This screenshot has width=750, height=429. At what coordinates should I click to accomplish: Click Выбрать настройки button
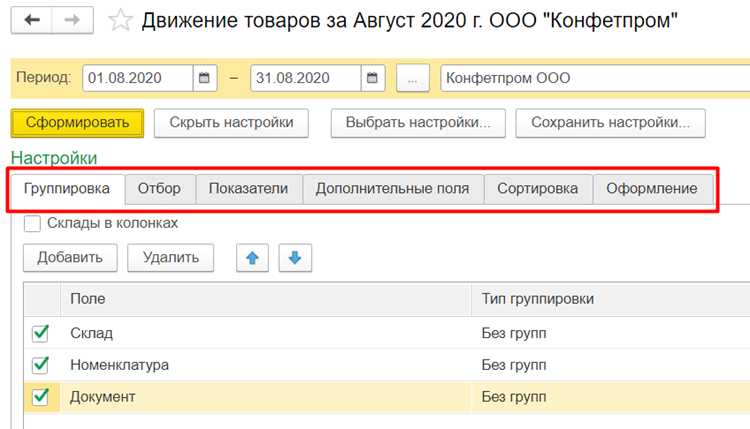pyautogui.click(x=418, y=123)
